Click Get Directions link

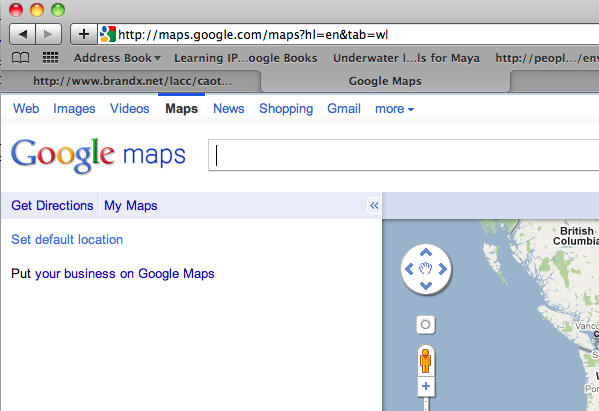click(x=52, y=206)
